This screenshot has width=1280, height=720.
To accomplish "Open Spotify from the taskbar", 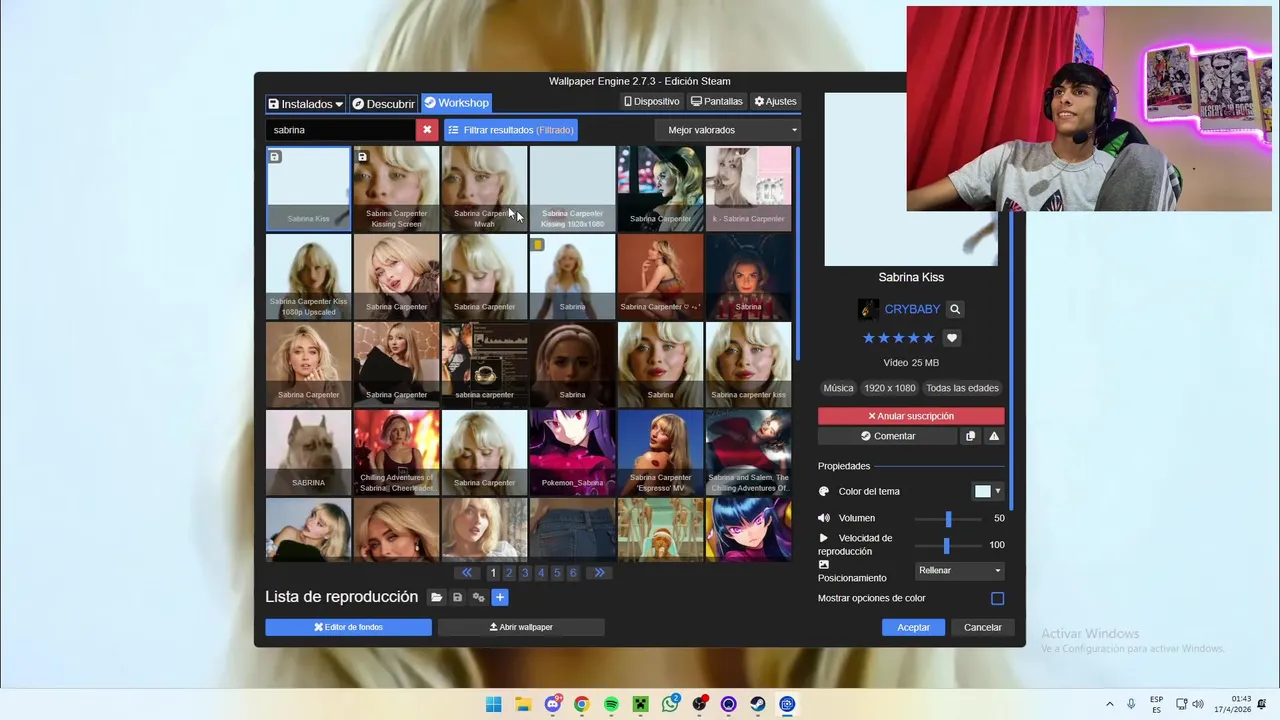I will coord(611,704).
